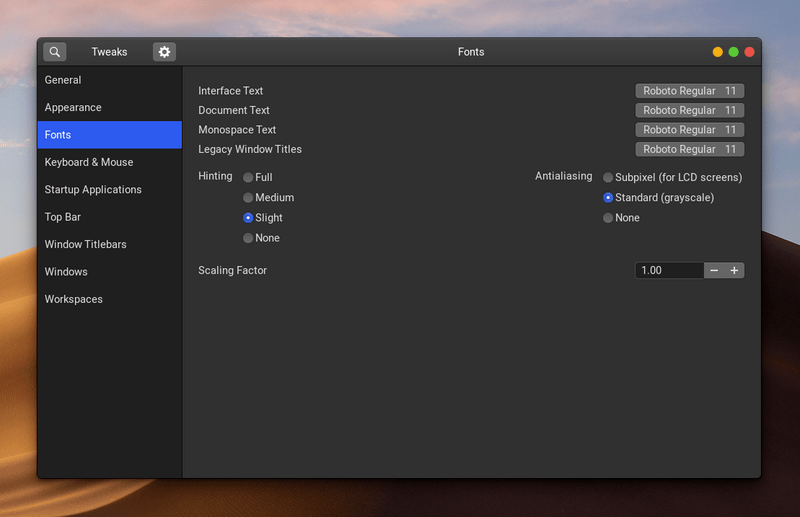The height and width of the screenshot is (517, 800).
Task: Click the search magnifier icon
Action: click(55, 52)
